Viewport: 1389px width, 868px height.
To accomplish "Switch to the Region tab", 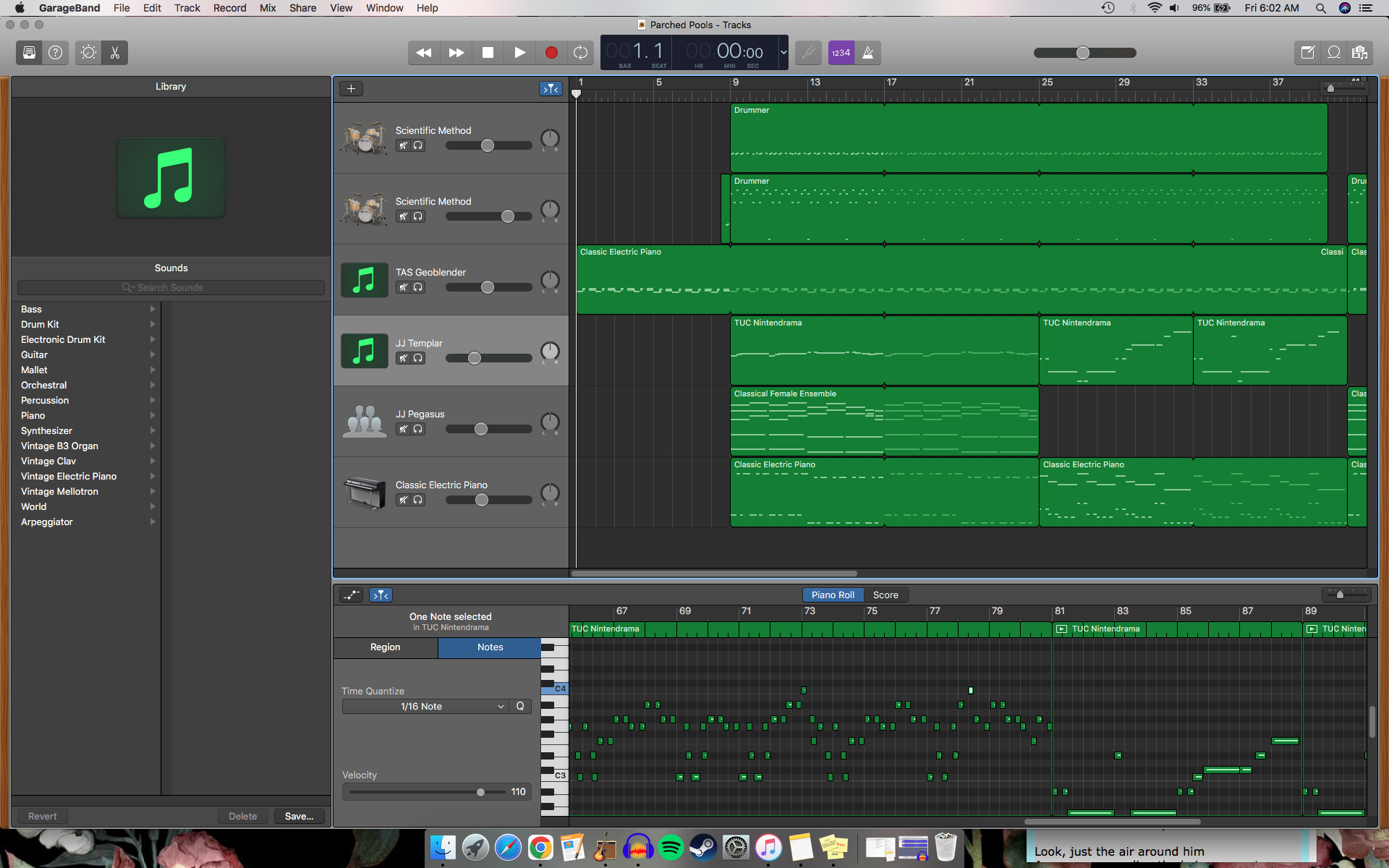I will (x=386, y=647).
